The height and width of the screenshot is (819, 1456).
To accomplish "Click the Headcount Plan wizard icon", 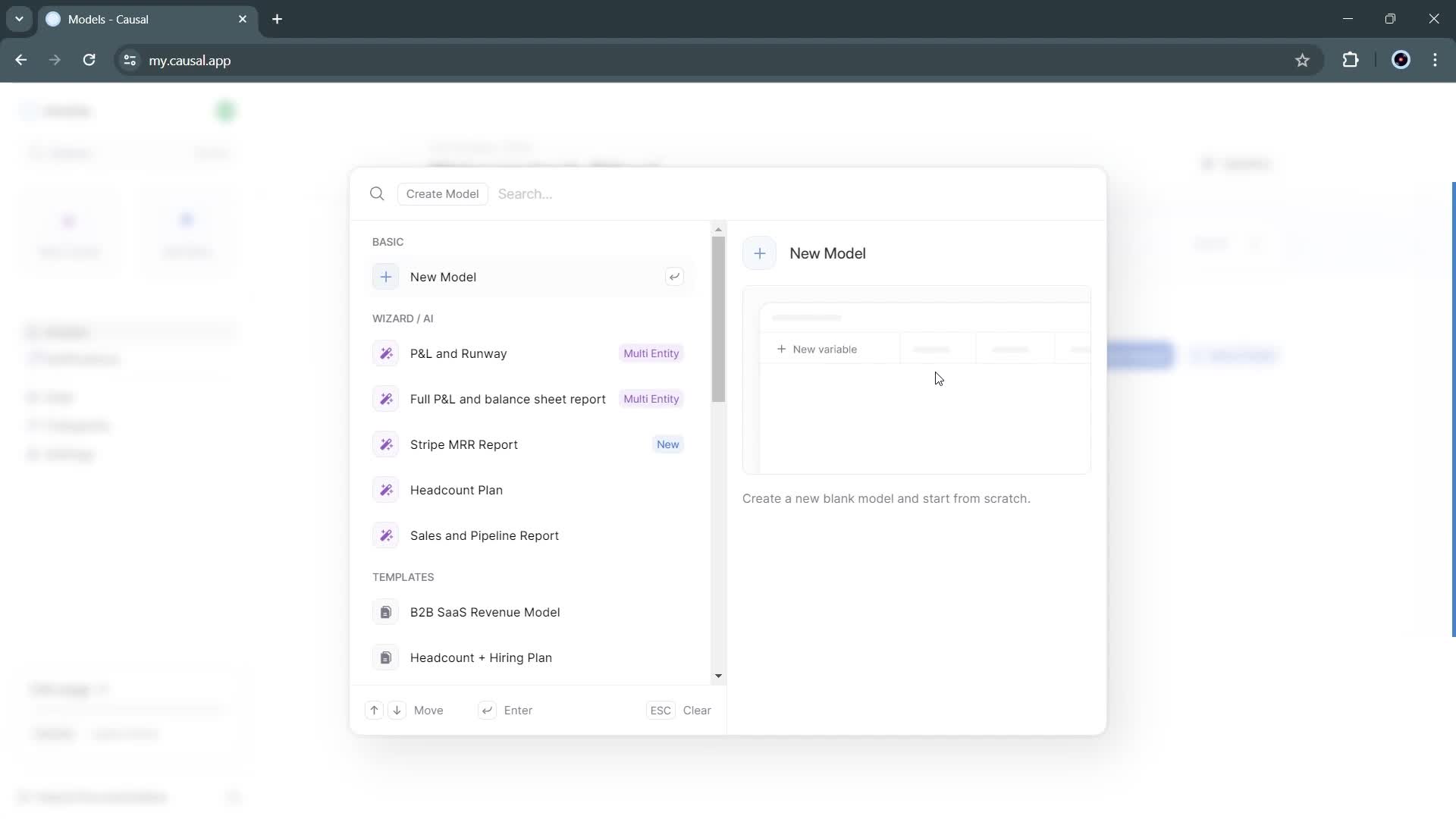I will click(386, 490).
